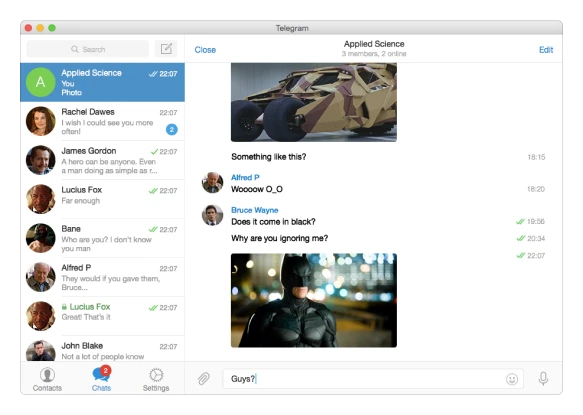
Task: Click the read checkmarks beside chat 22:07
Action: (x=521, y=255)
